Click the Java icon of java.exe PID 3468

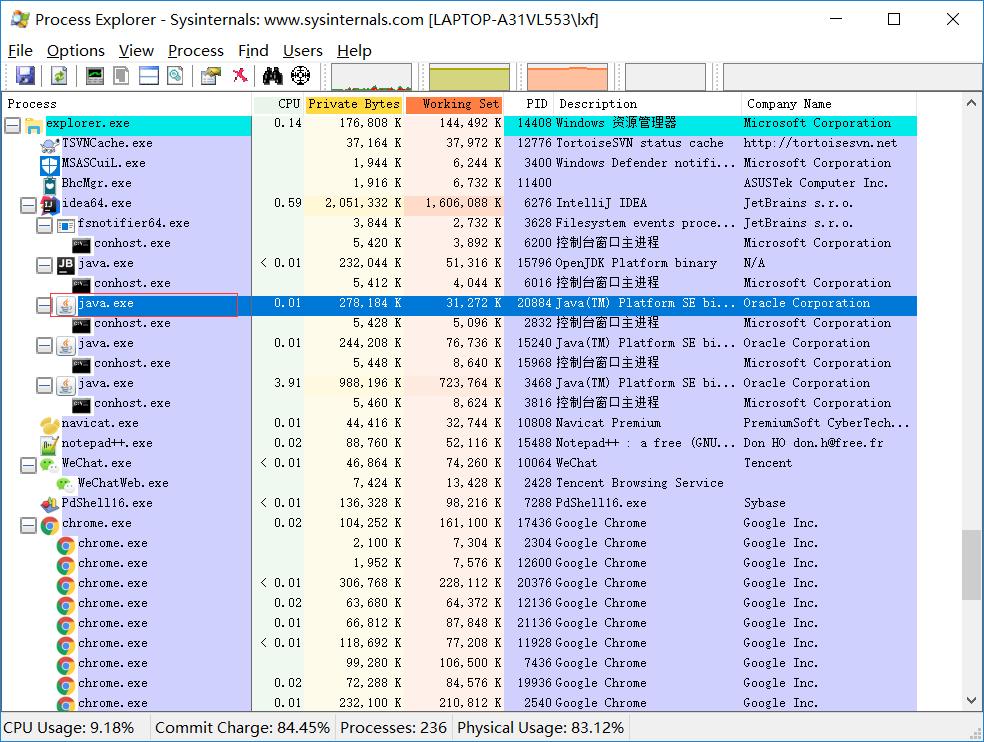(x=66, y=385)
